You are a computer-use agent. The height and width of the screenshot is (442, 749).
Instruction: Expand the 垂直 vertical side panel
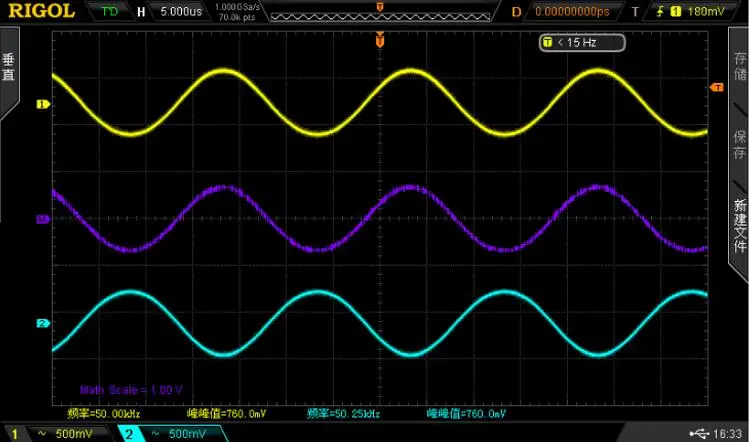point(9,68)
